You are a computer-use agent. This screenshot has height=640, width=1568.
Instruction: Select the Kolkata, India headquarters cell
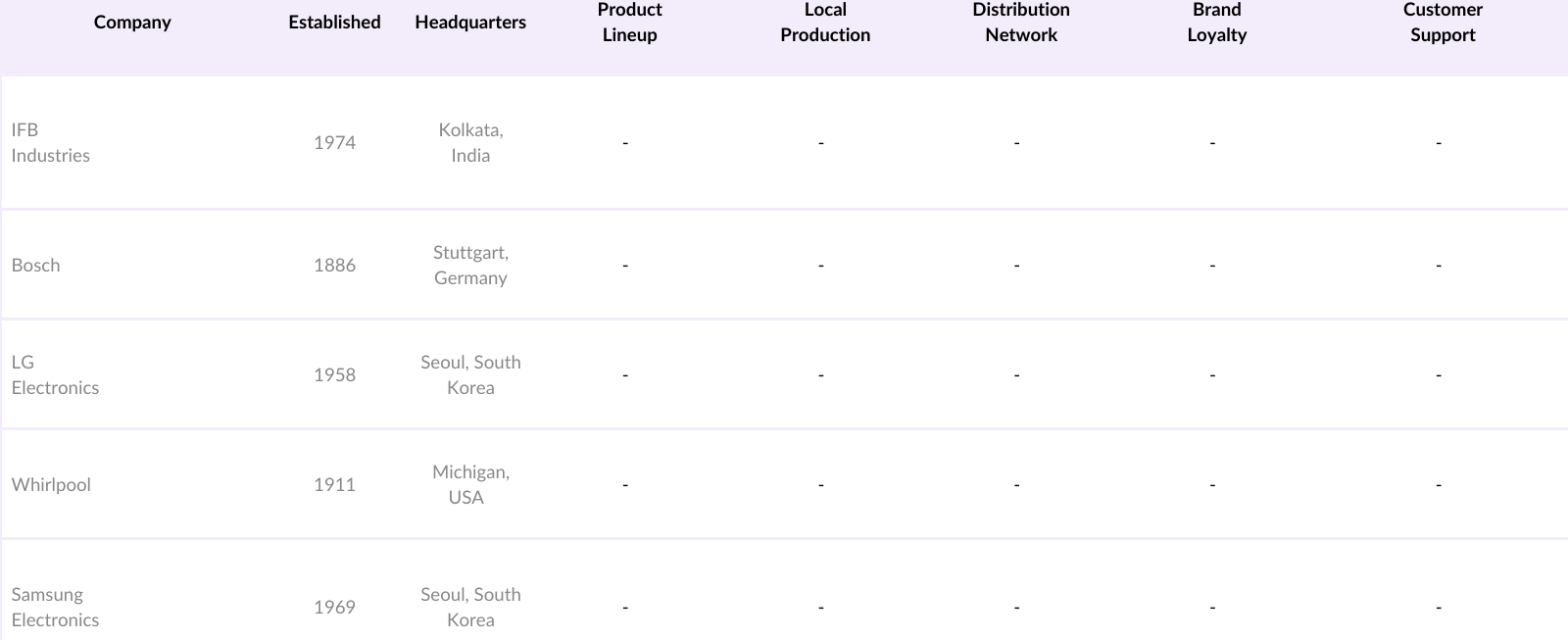470,142
